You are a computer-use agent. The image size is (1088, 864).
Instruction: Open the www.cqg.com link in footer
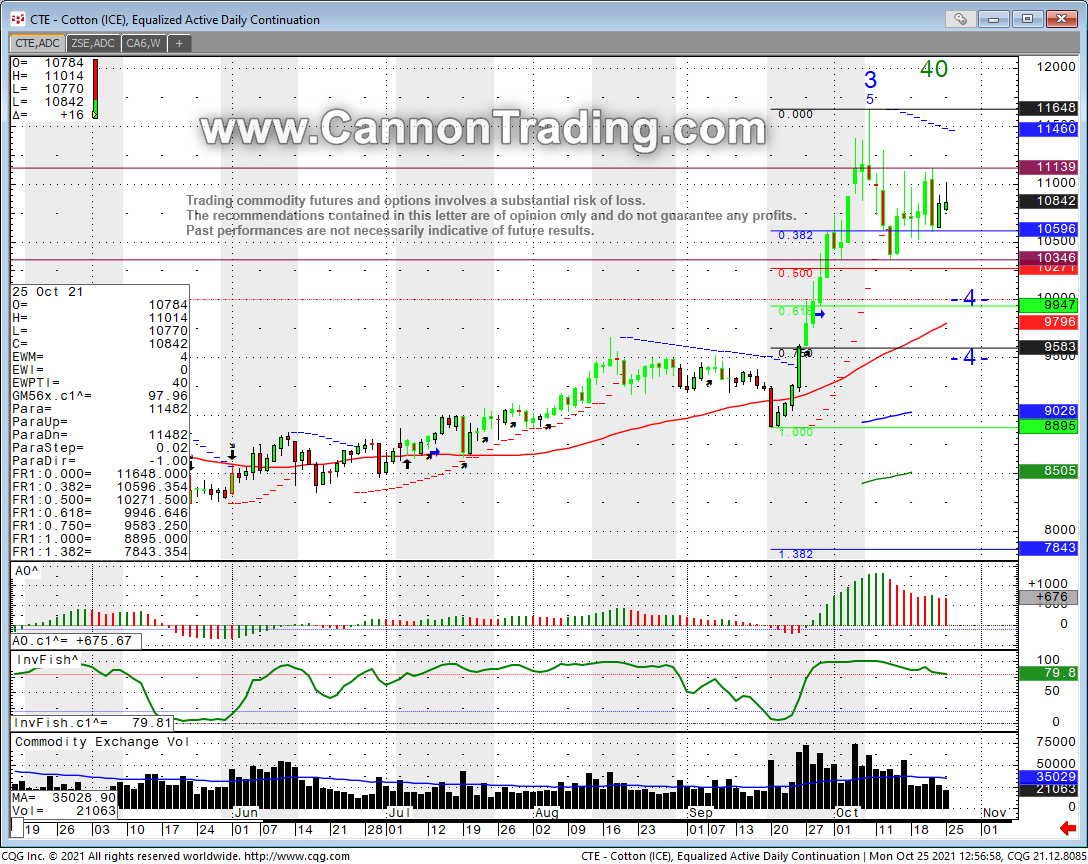click(x=296, y=856)
